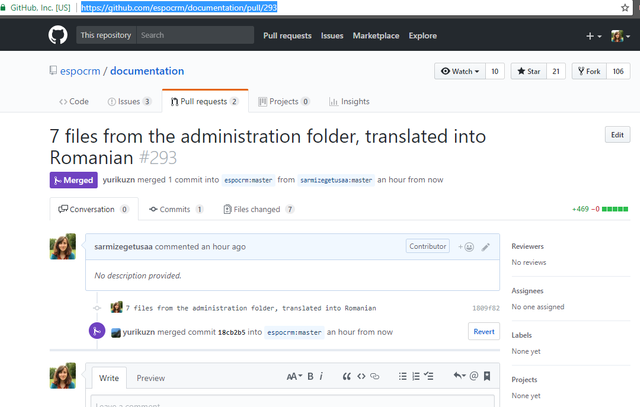Open the Insights tab
This screenshot has width=640, height=407.
(x=349, y=102)
